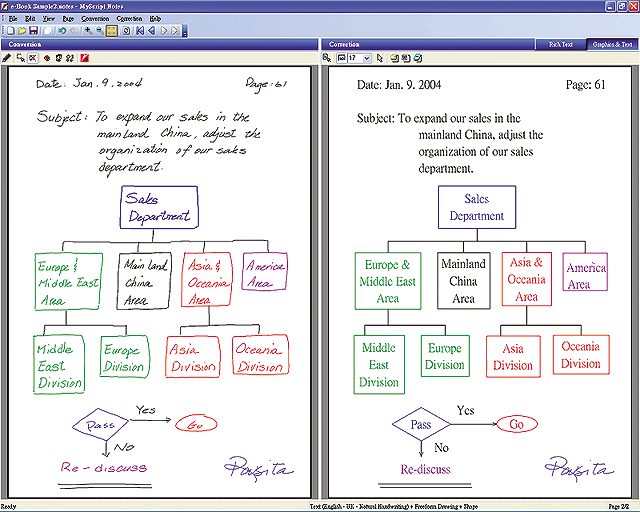Zoom in with the plus magnifier icon
This screenshot has height=512, width=640.
(89, 31)
